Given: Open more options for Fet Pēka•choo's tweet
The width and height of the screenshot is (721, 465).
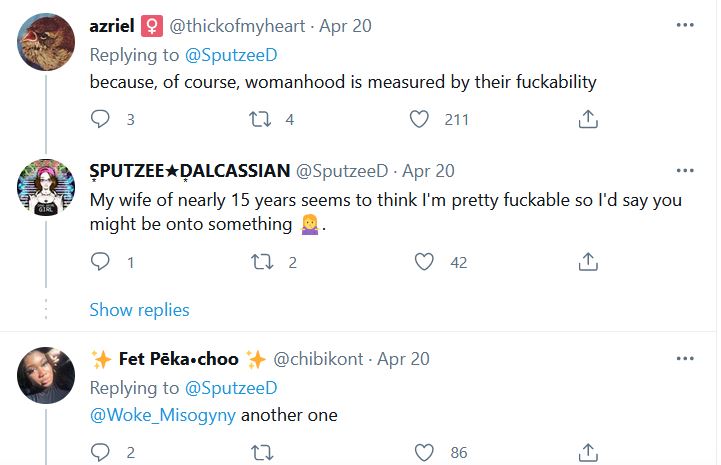Looking at the screenshot, I should coord(685,358).
